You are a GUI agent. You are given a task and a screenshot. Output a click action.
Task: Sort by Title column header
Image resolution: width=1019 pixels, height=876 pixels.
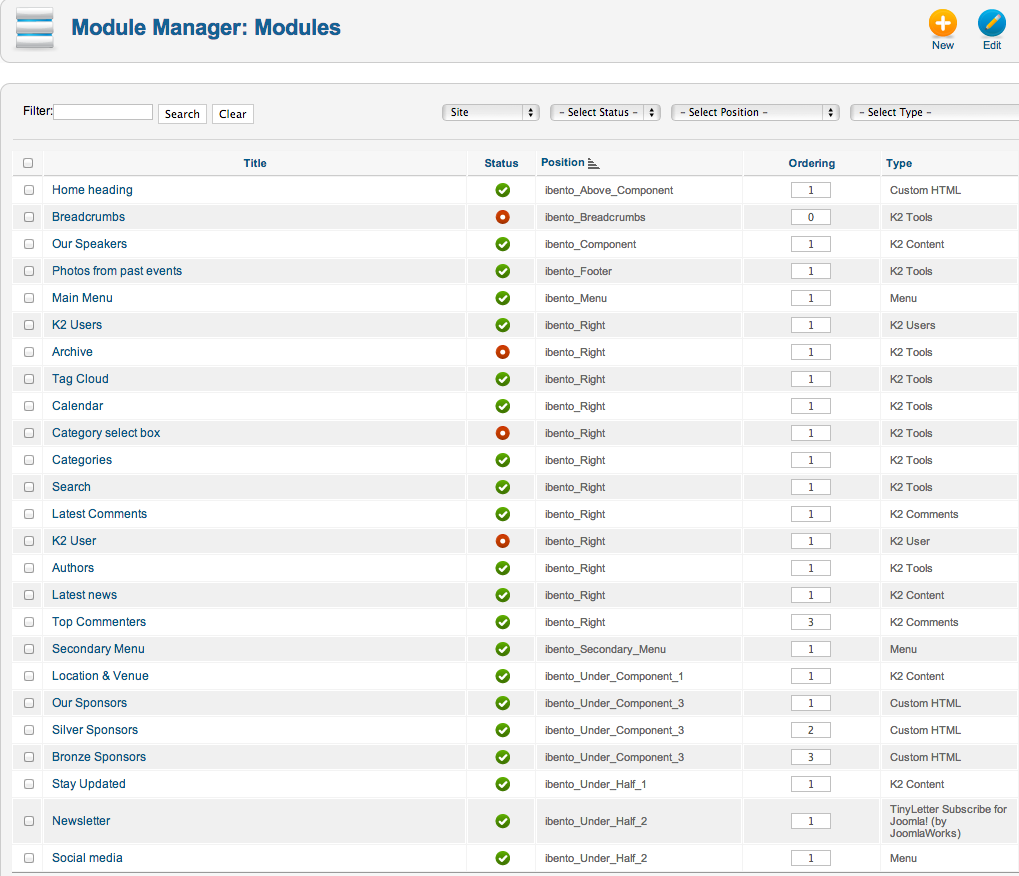coord(255,163)
